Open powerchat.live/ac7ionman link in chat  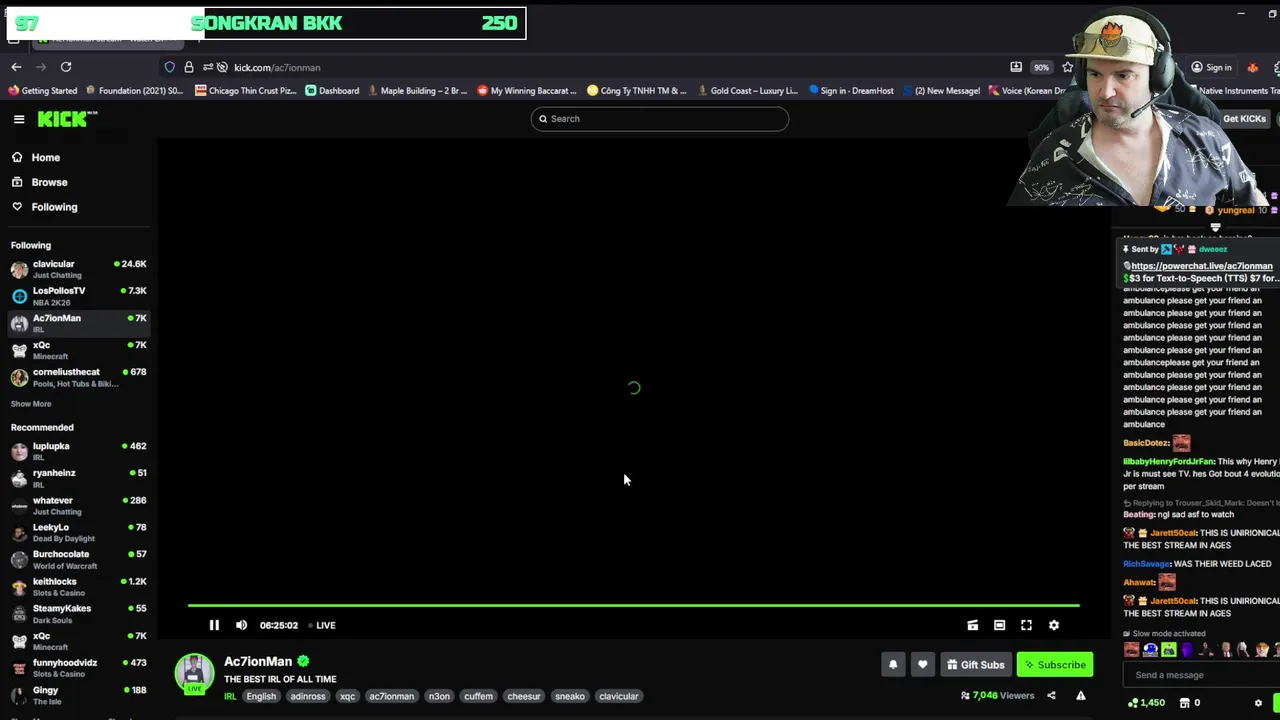click(1202, 266)
